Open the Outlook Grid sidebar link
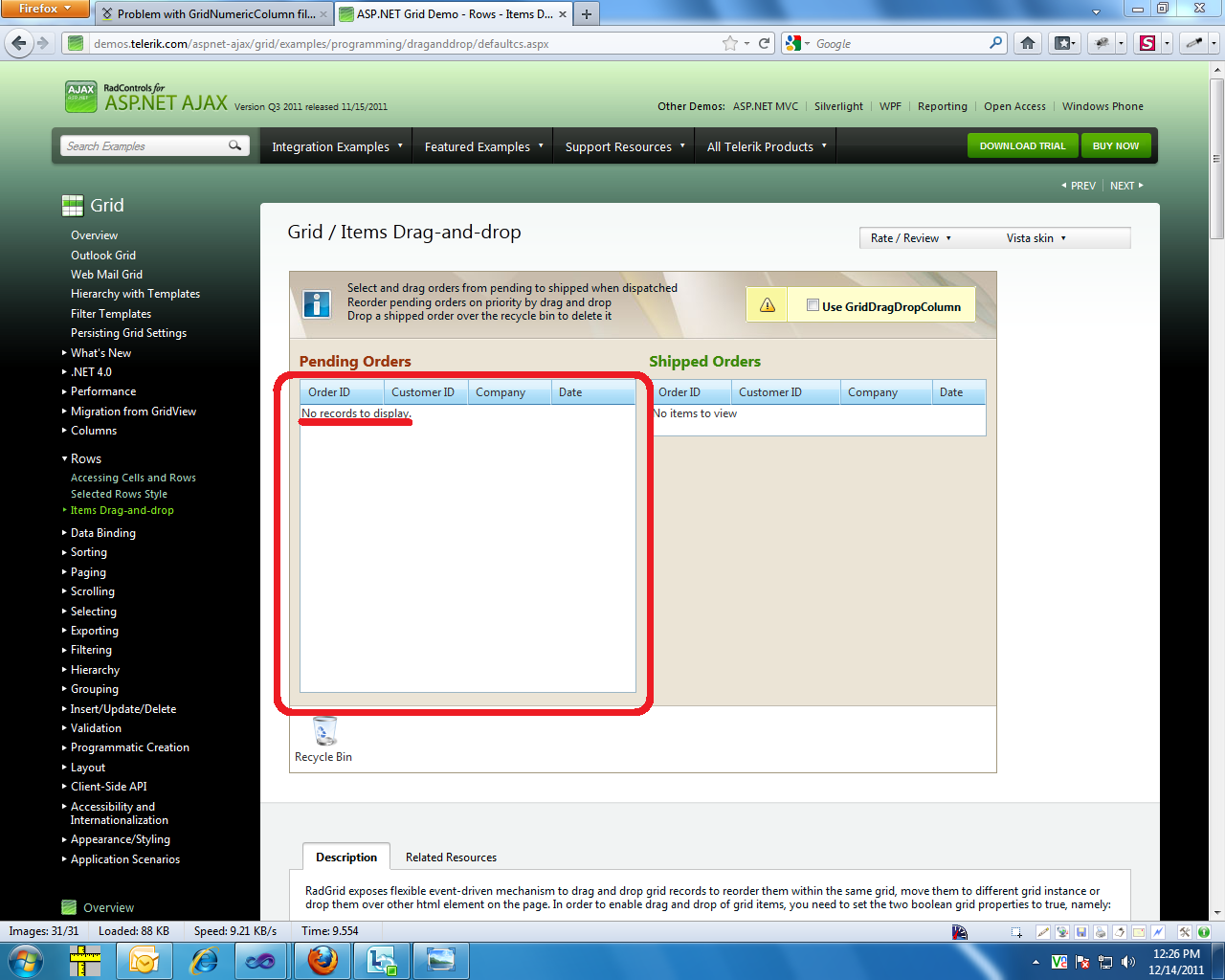The width and height of the screenshot is (1225, 980). point(103,256)
